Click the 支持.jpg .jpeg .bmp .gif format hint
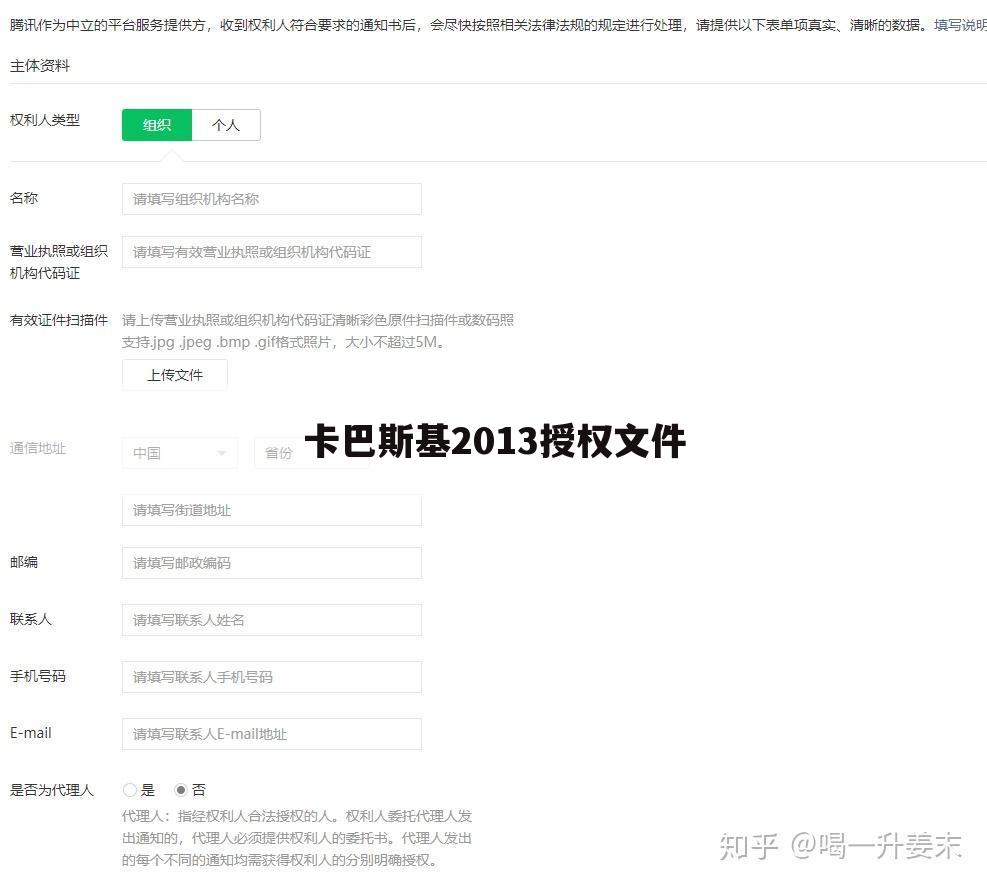The height and width of the screenshot is (886, 987). (x=283, y=342)
